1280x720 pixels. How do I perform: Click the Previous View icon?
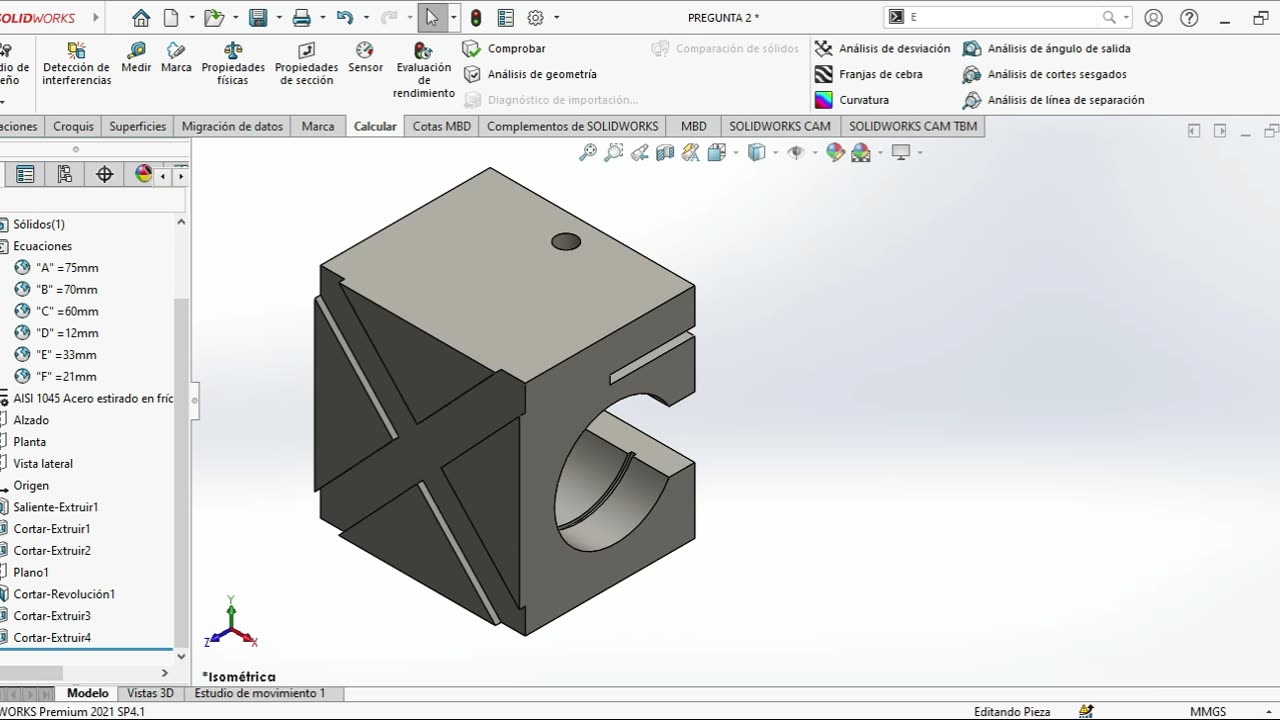639,152
